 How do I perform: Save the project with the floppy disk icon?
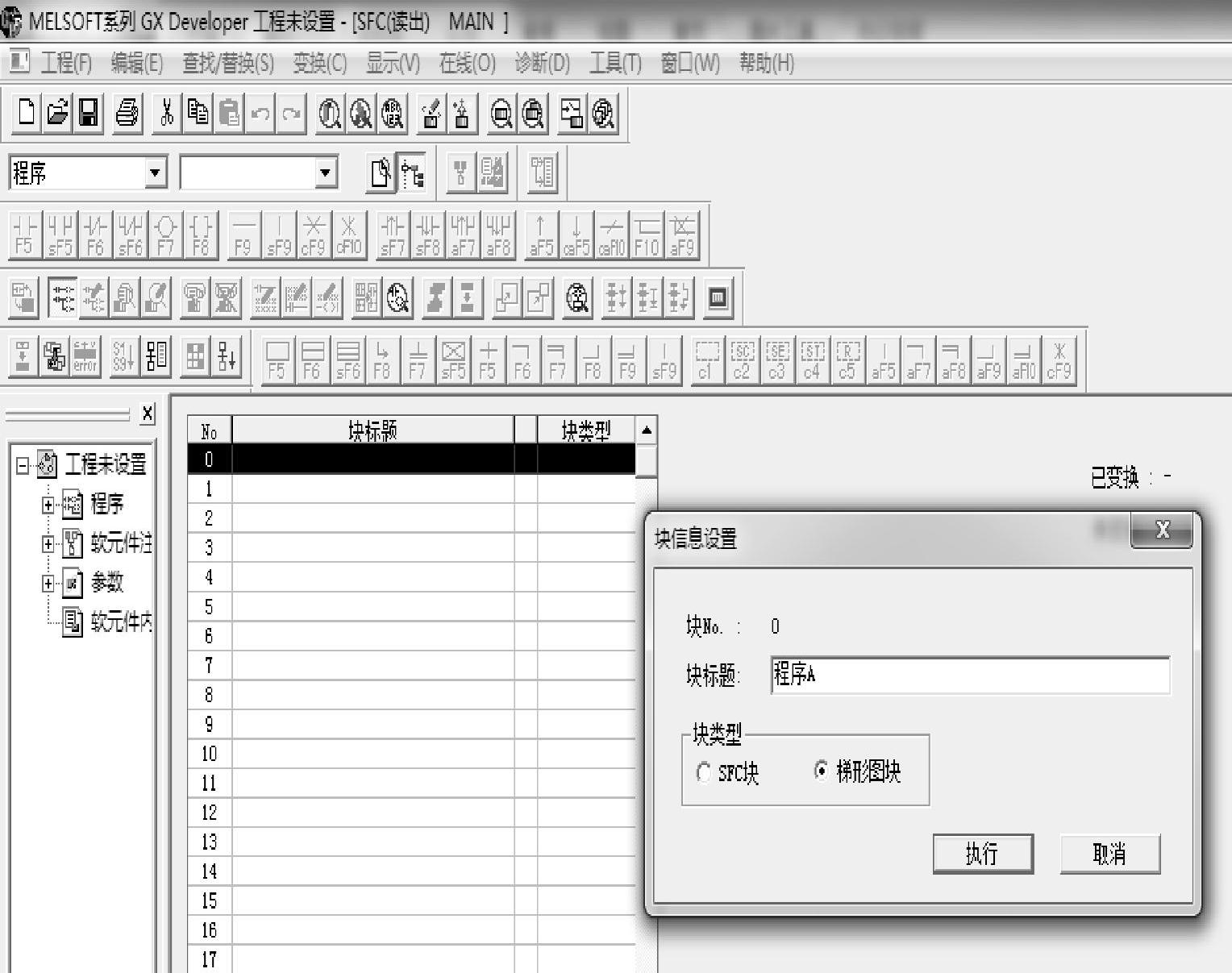(88, 112)
